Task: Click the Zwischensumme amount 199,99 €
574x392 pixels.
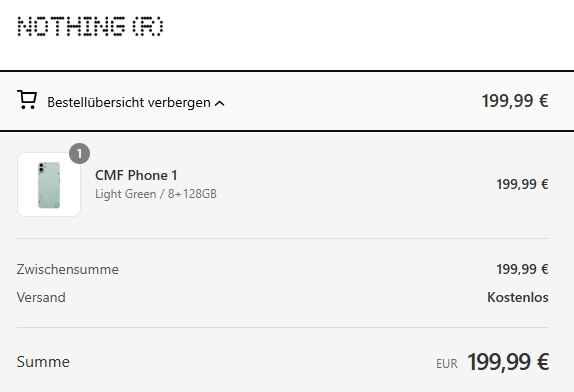Action: 522,269
